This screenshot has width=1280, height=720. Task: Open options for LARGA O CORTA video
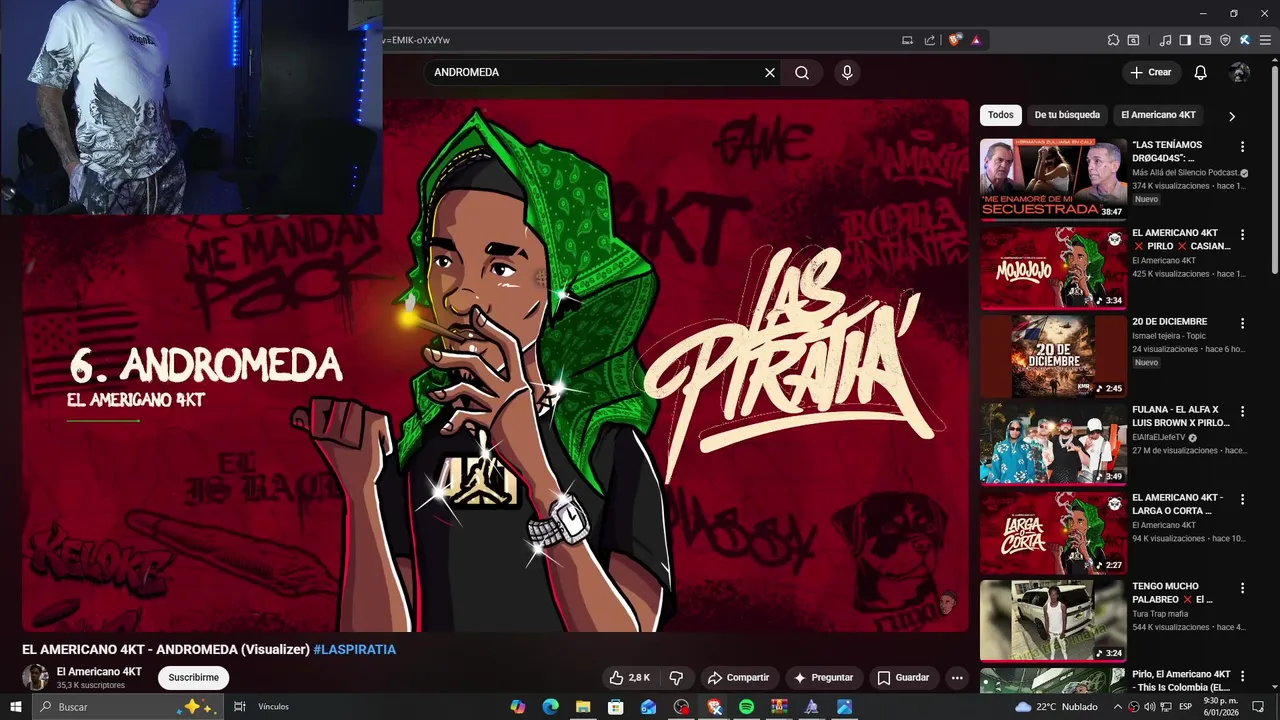[1243, 500]
